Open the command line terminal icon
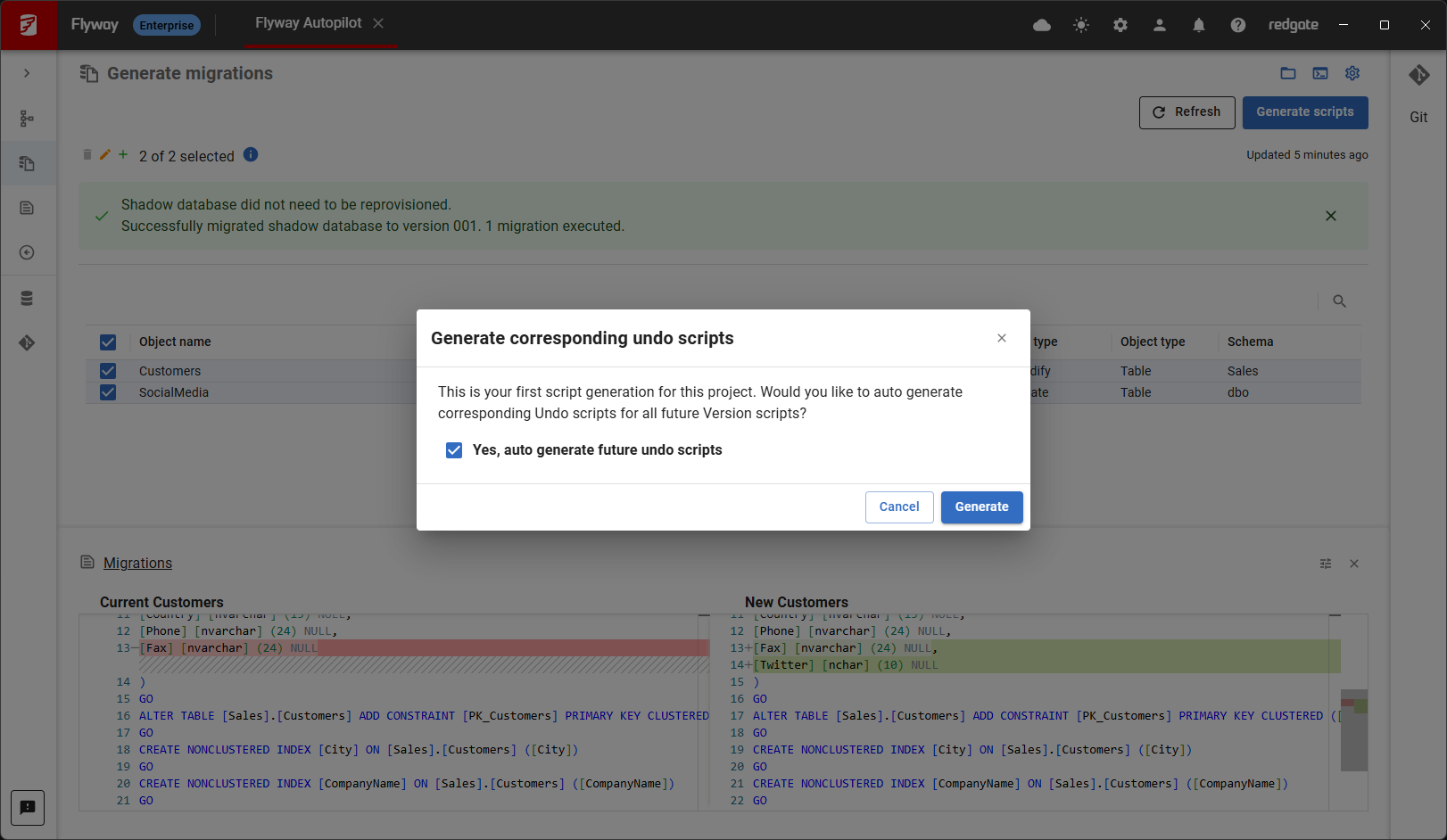The image size is (1447, 840). coord(1320,73)
